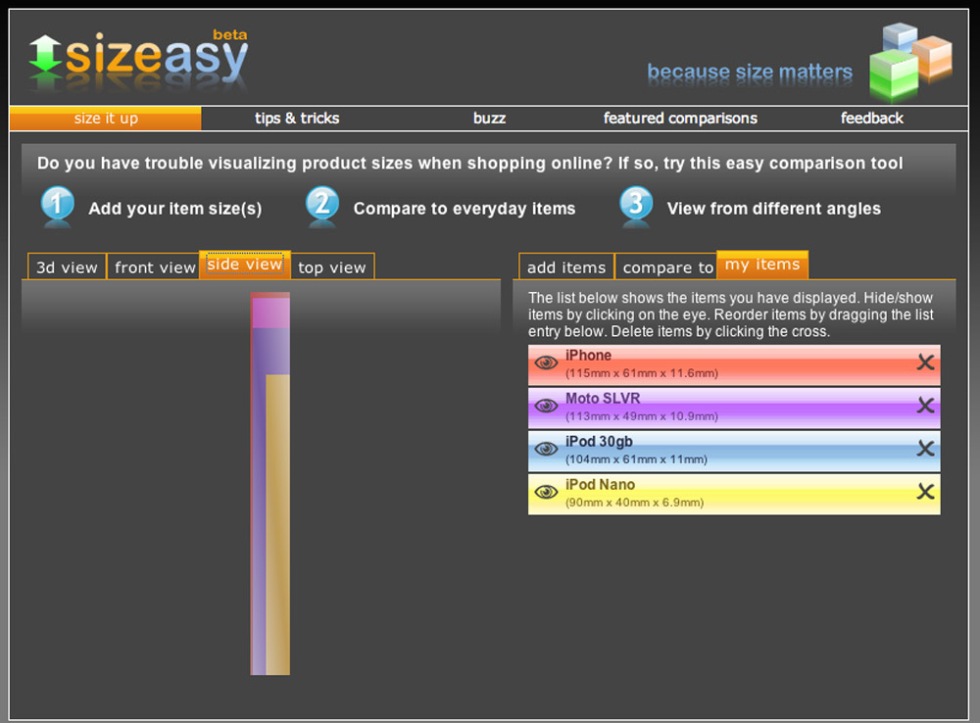Click the colored cubes icon in header
The width and height of the screenshot is (980, 723).
coord(908,60)
